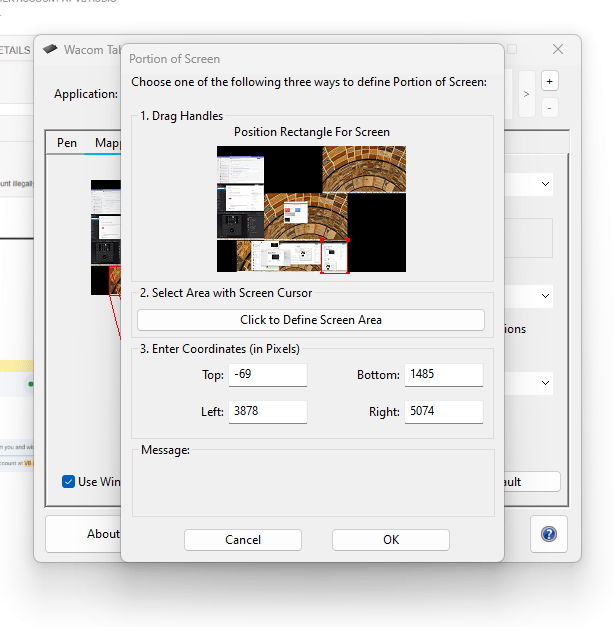Image resolution: width=614 pixels, height=627 pixels.
Task: Toggle the Use Windows Ink checkbox
Action: click(x=68, y=481)
